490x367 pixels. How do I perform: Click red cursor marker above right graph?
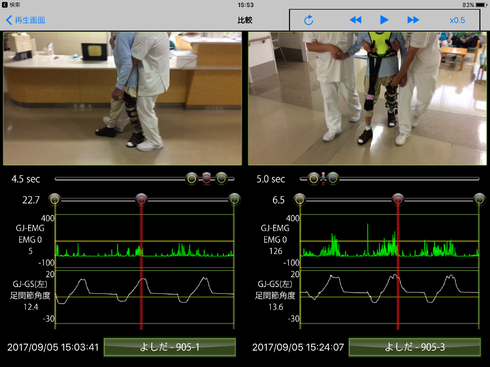coord(398,200)
